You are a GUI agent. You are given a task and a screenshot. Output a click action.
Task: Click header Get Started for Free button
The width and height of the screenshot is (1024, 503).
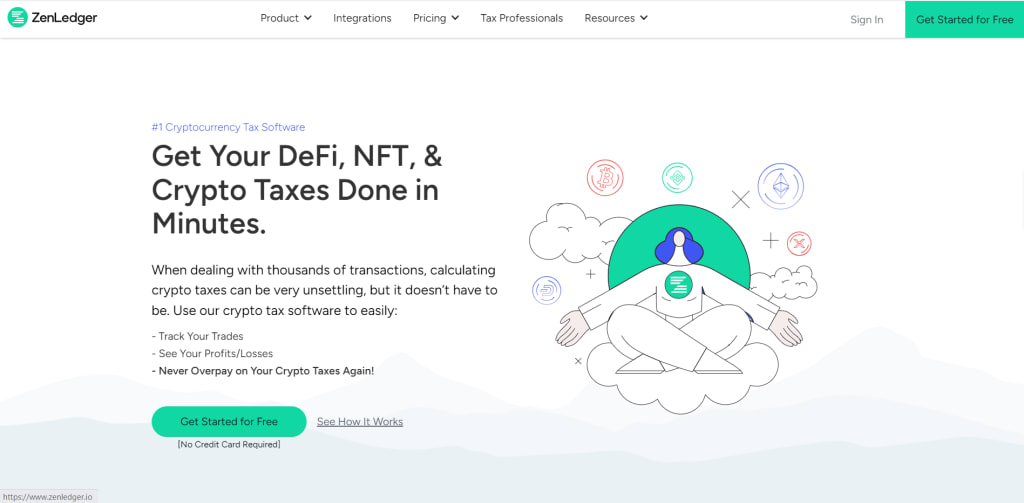pos(965,20)
